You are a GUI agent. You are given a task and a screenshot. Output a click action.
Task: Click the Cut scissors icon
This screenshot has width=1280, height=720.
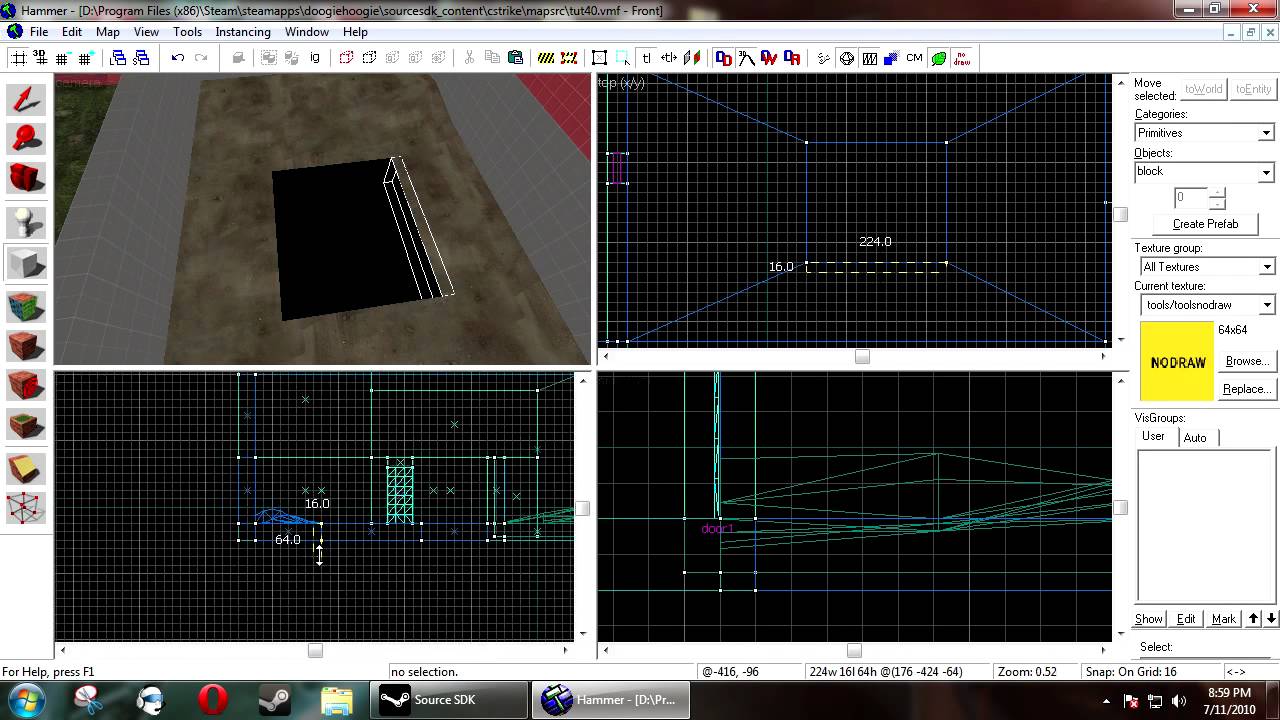coord(469,58)
